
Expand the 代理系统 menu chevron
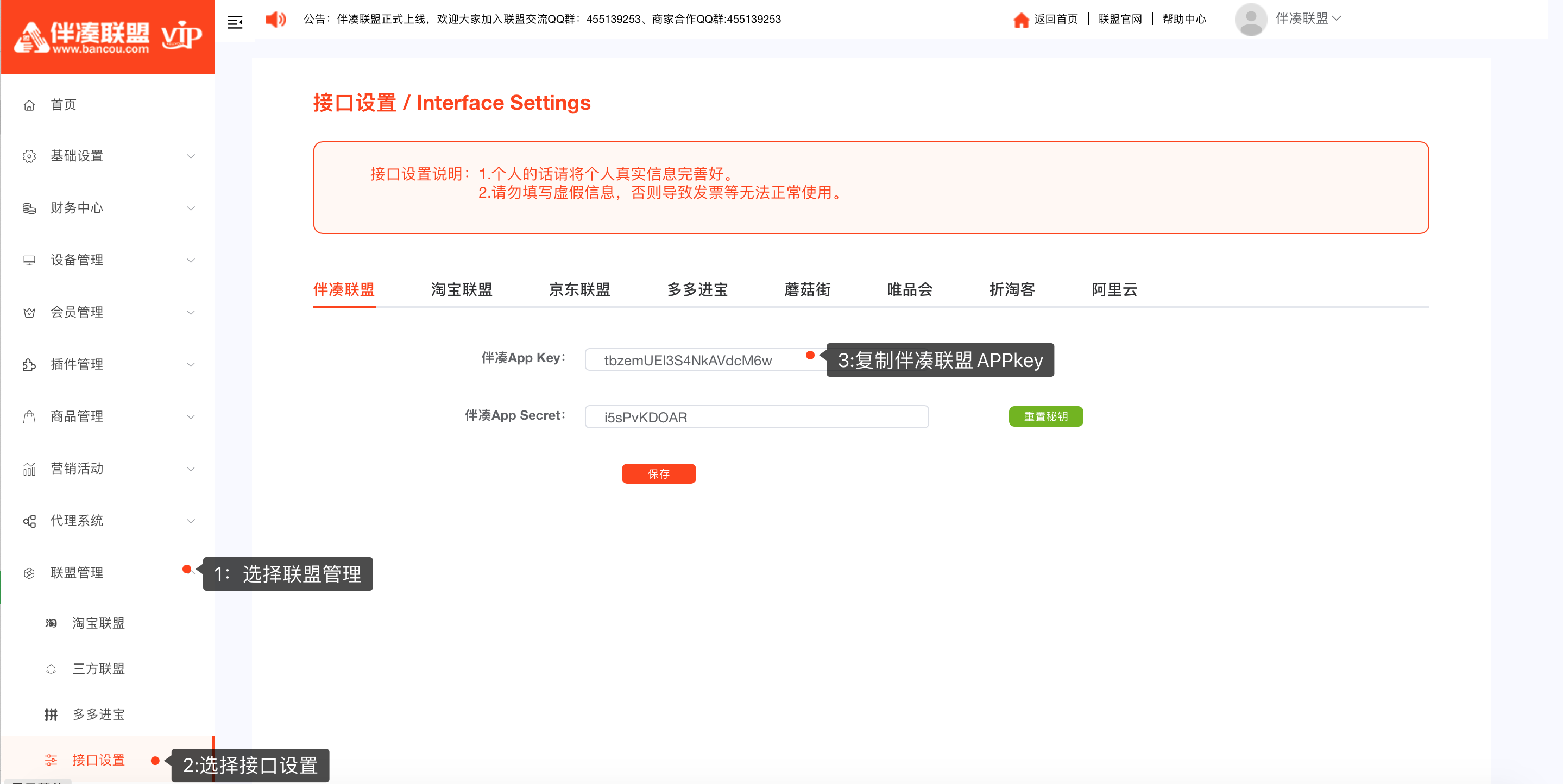coord(191,521)
